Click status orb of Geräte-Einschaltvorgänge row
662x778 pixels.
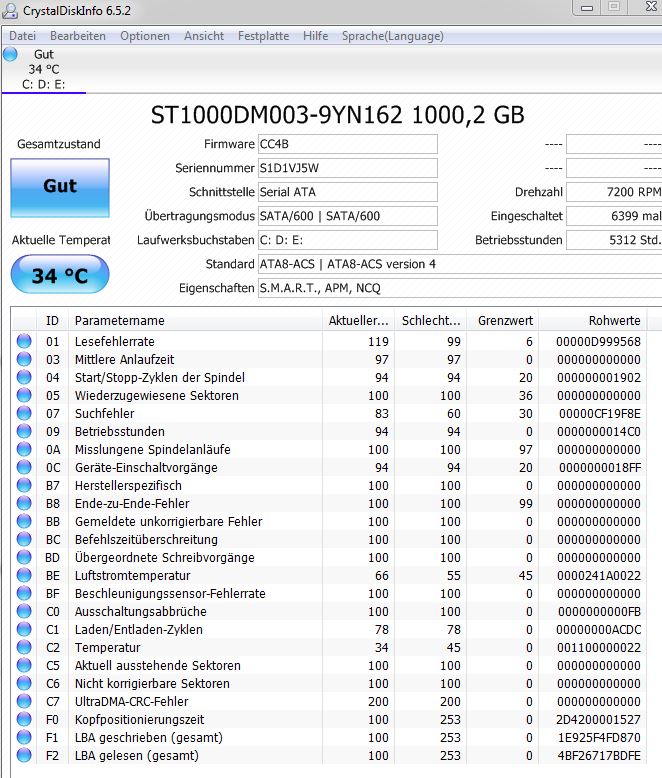(x=24, y=467)
